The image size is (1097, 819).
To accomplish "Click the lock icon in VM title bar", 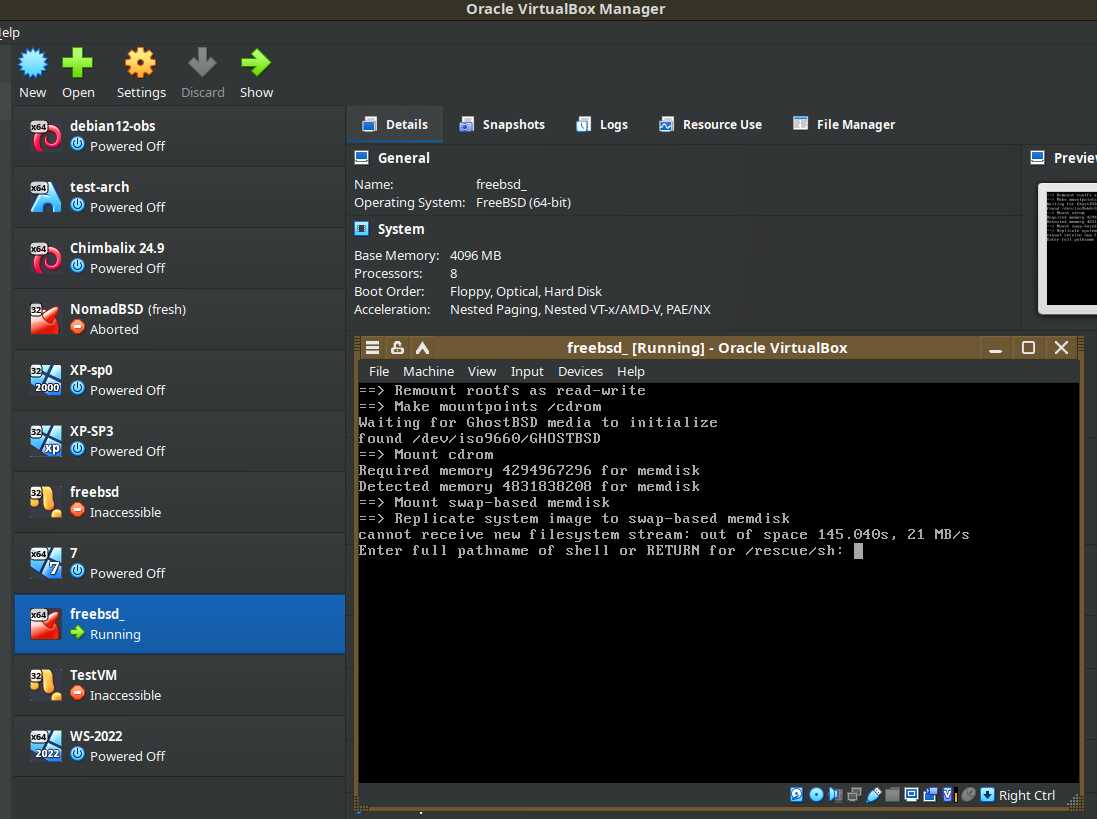I will 397,348.
